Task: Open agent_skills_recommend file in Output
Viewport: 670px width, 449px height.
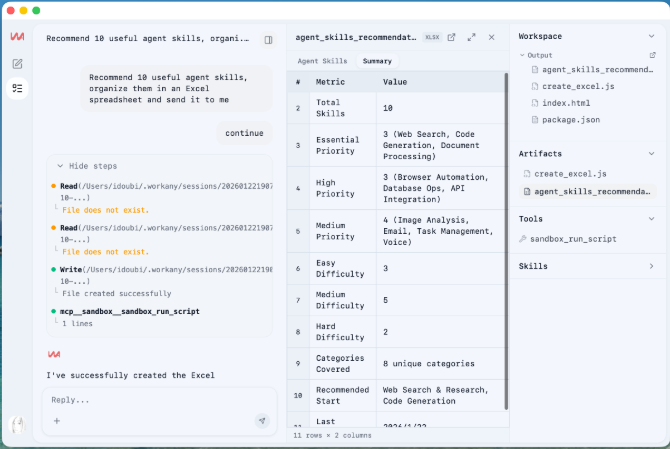Action: click(x=592, y=70)
